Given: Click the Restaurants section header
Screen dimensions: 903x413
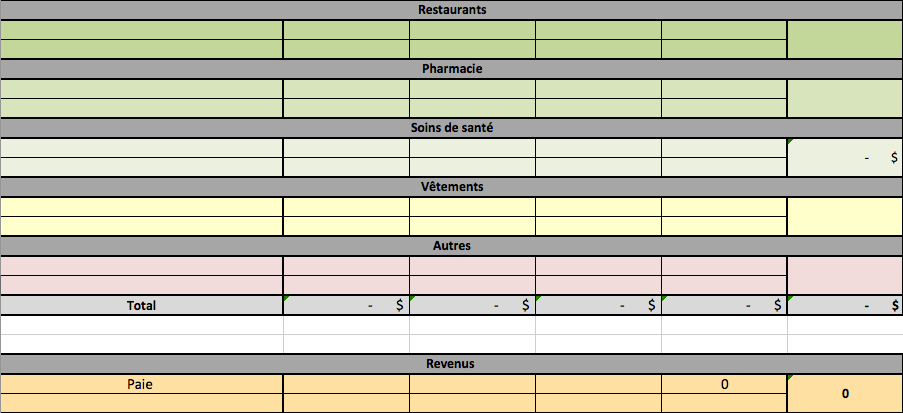Looking at the screenshot, I should 450,10.
